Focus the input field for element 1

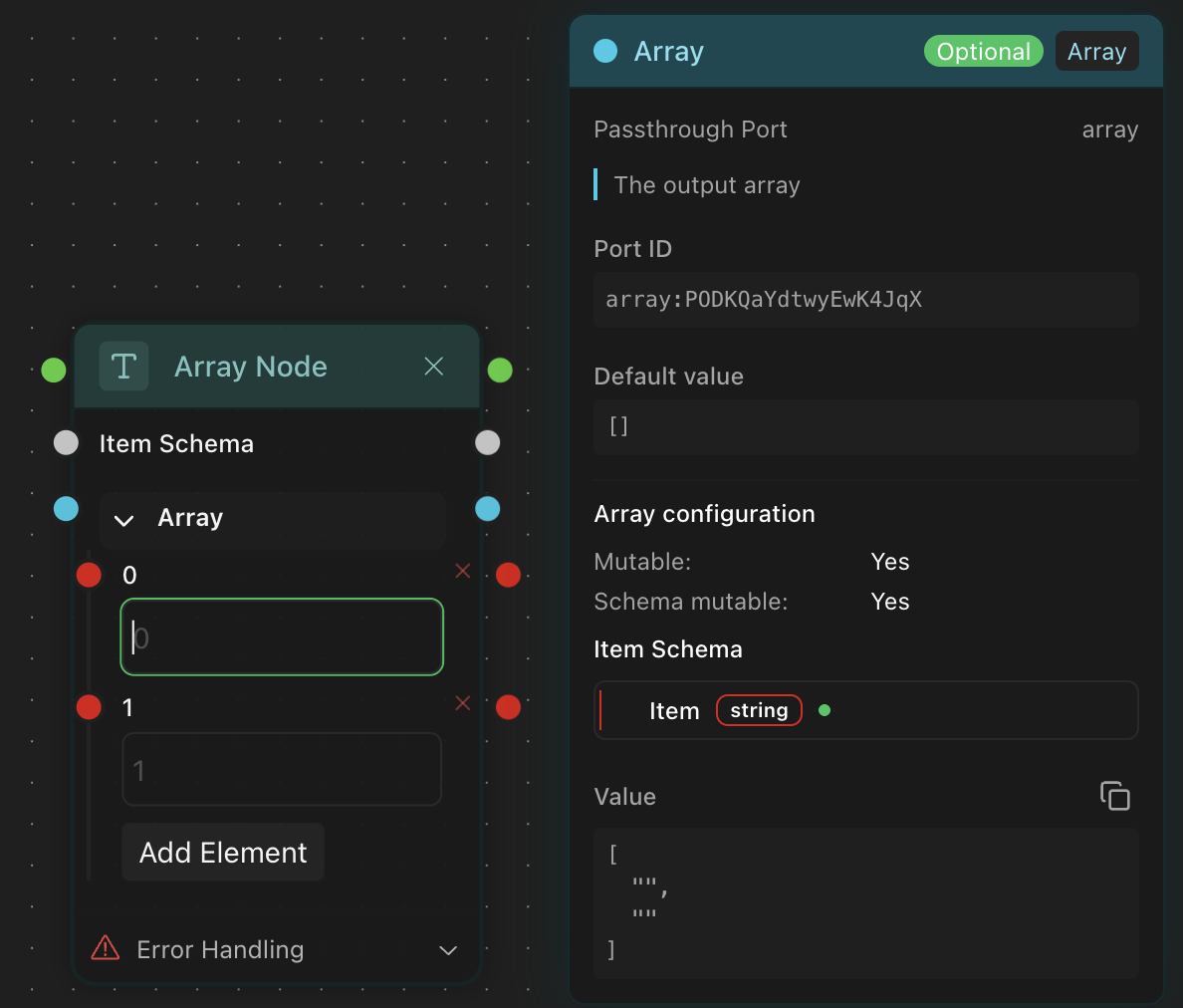click(282, 770)
